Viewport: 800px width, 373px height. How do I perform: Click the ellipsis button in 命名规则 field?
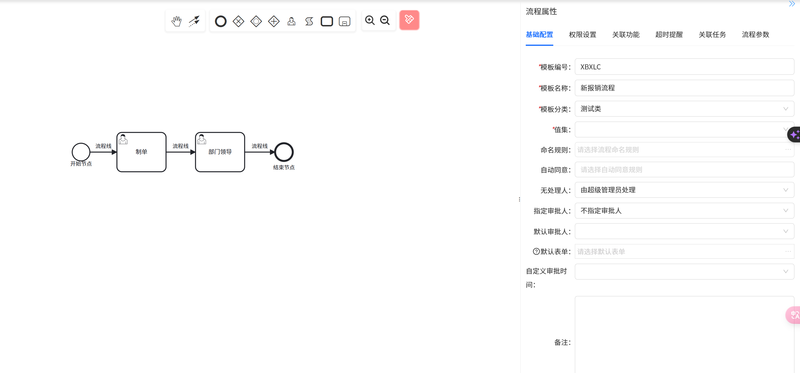788,150
